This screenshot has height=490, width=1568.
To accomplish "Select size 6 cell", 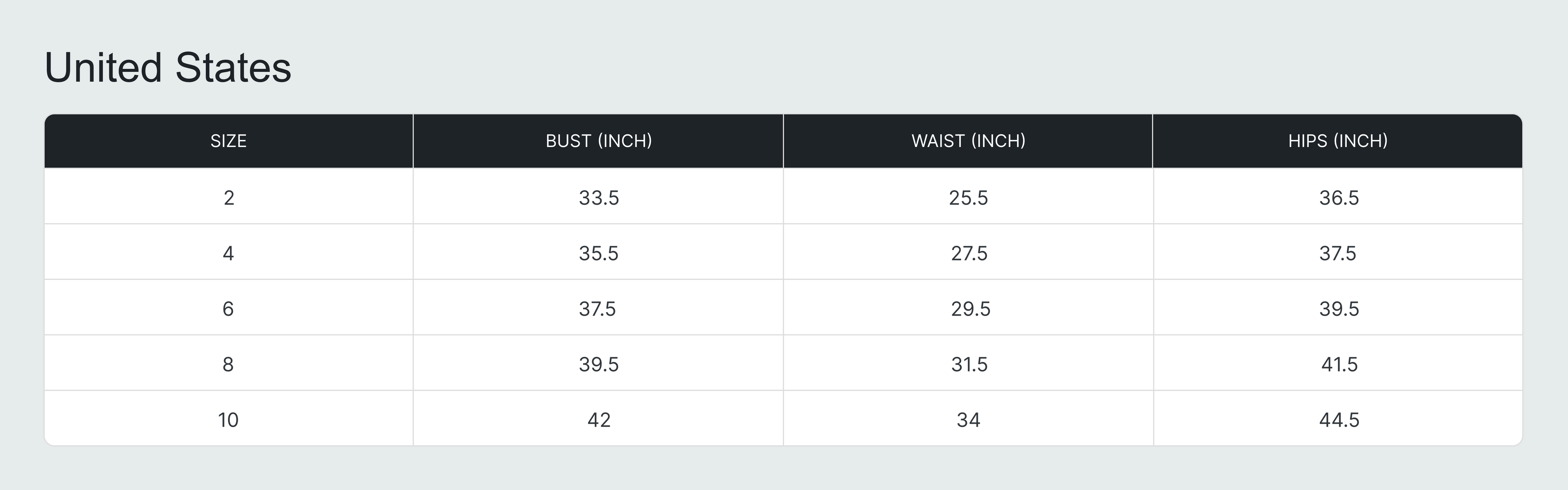I will pos(228,309).
